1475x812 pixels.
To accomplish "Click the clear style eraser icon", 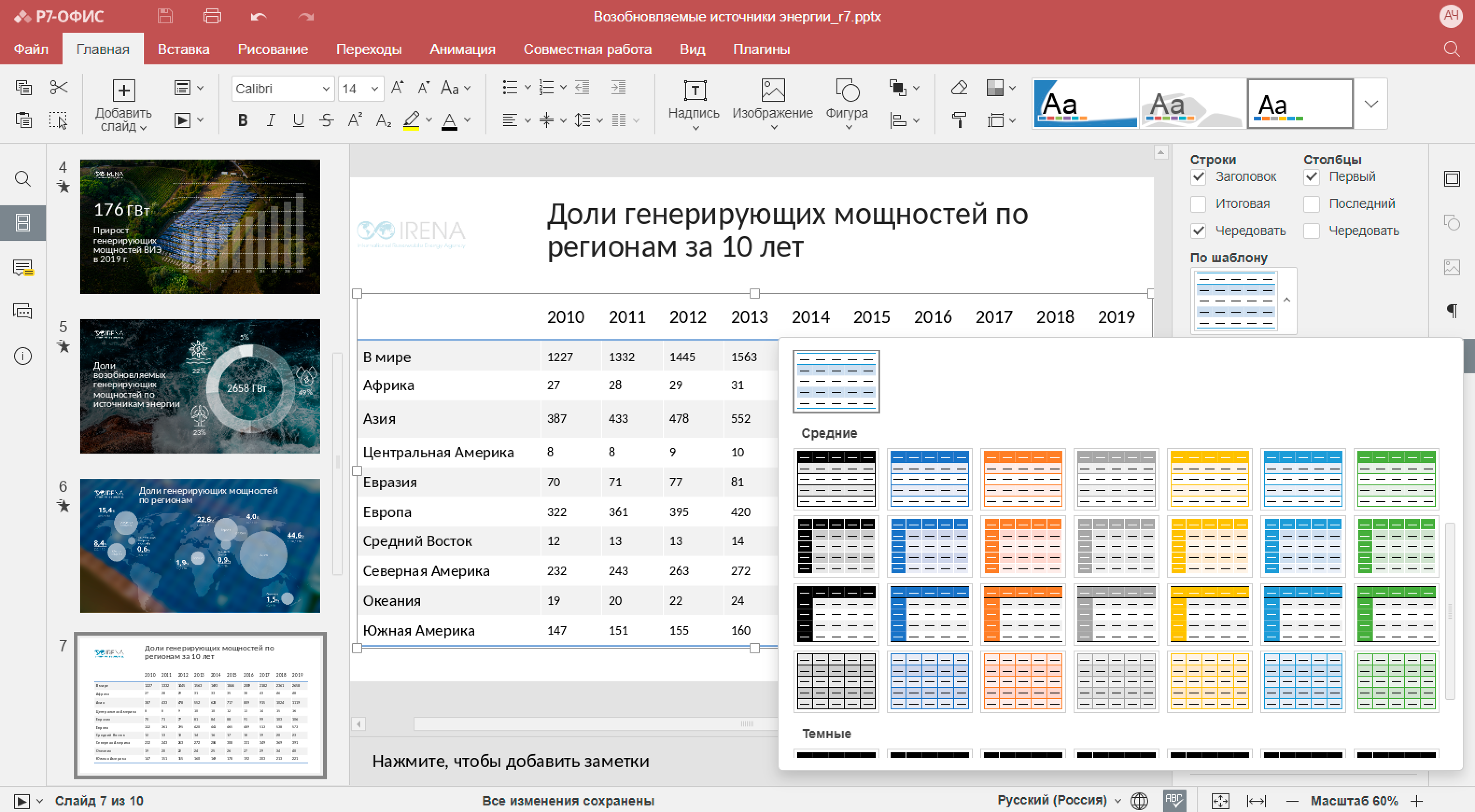I will point(959,88).
